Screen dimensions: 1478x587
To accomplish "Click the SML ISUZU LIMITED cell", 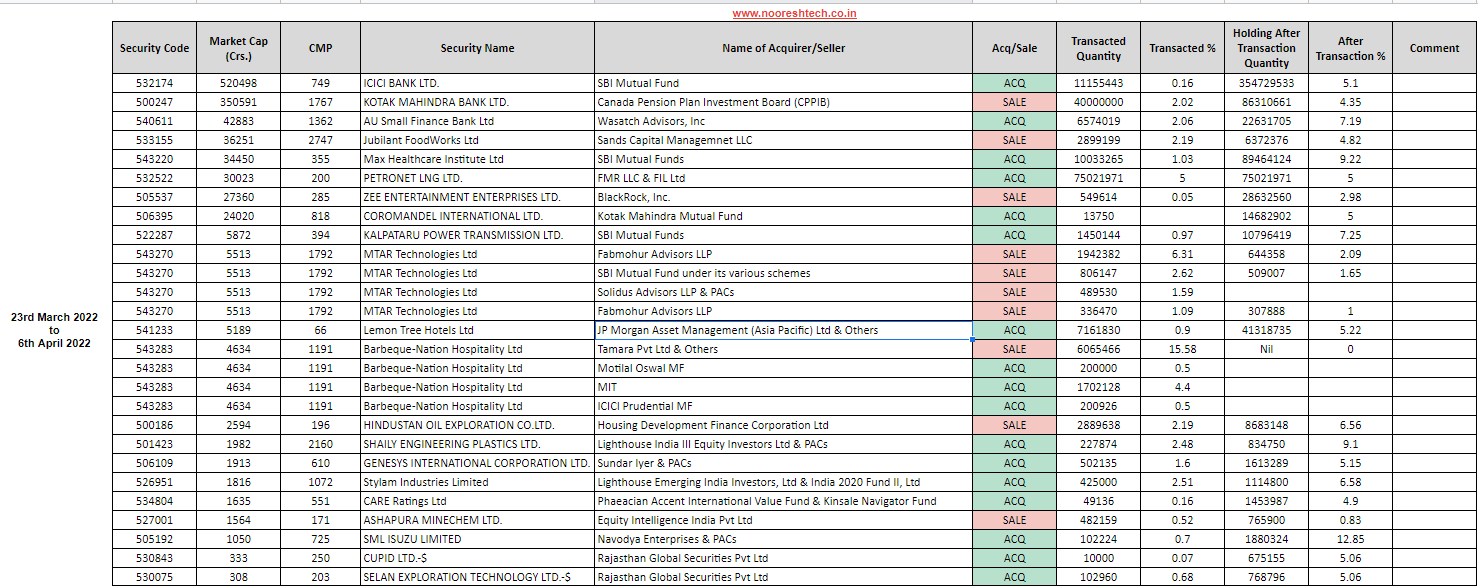I will coord(477,539).
